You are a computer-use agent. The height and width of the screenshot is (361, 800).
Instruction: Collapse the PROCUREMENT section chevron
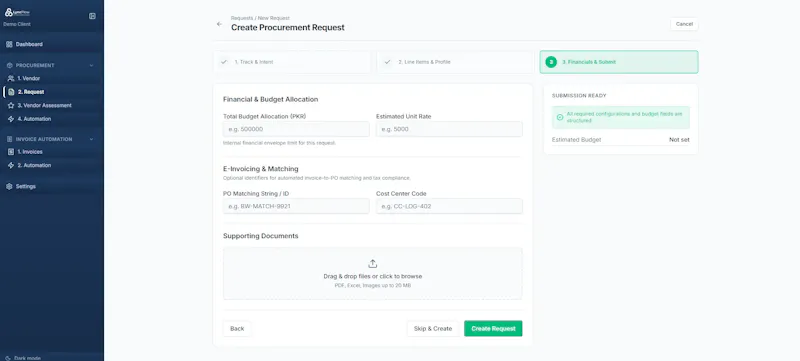(91, 65)
